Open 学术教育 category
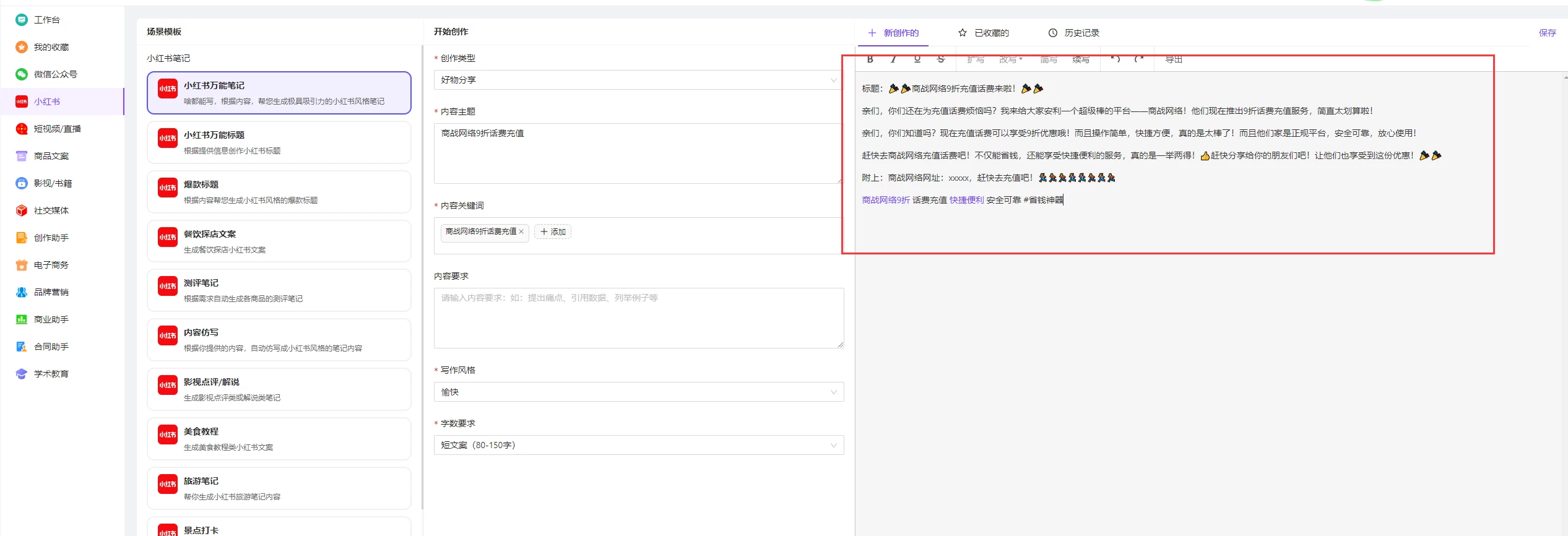Viewport: 1568px width, 536px height. [51, 374]
